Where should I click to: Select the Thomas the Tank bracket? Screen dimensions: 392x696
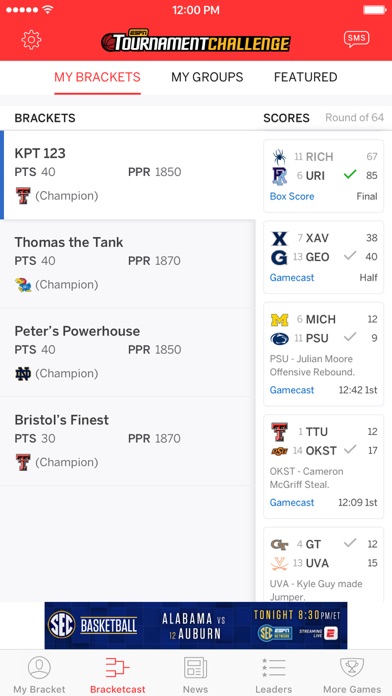click(x=128, y=264)
